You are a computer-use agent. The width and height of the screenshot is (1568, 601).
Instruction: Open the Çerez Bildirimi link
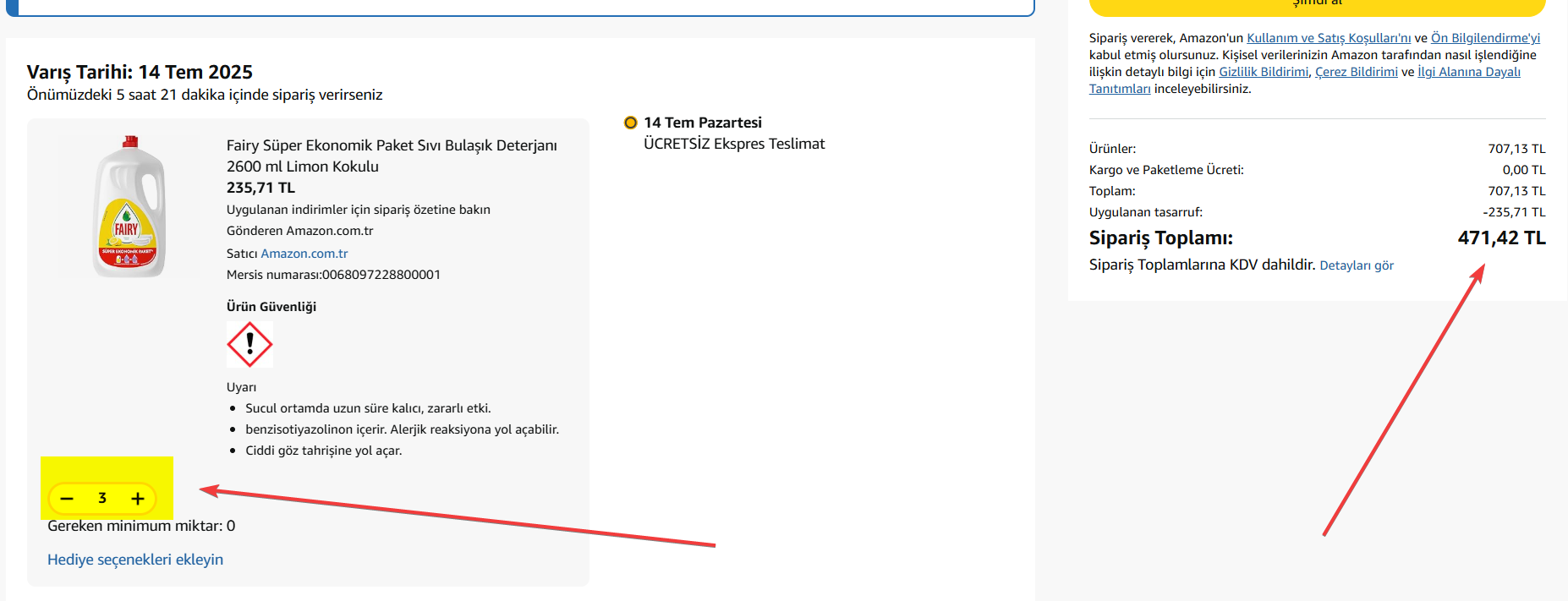click(x=1357, y=72)
